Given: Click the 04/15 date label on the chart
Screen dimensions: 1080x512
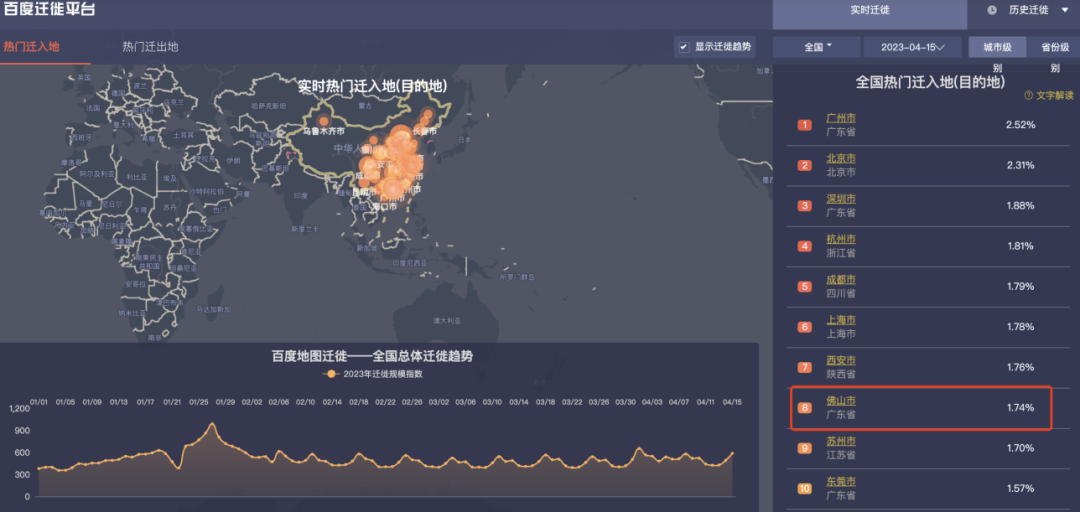Looking at the screenshot, I should coord(732,402).
